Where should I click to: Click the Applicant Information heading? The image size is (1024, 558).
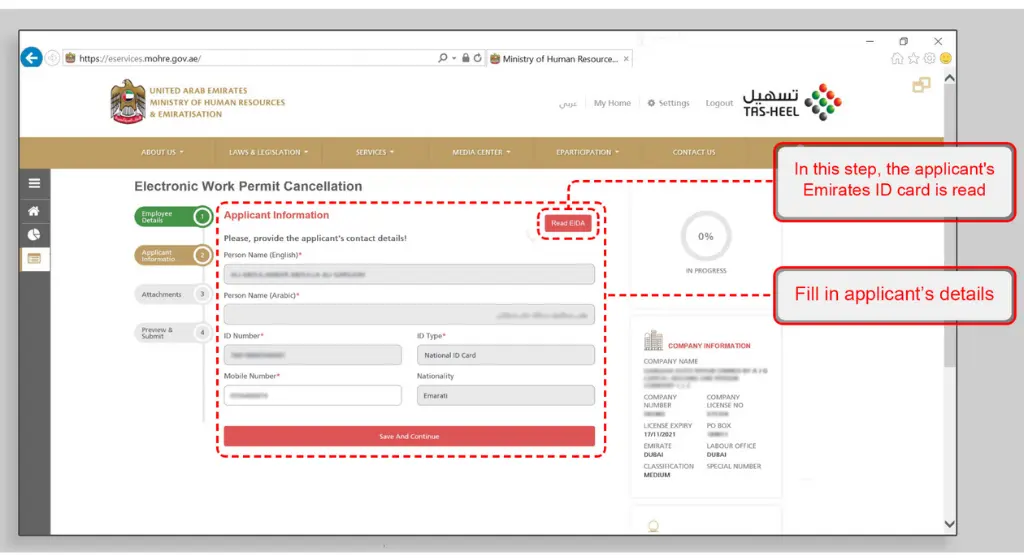[x=276, y=215]
